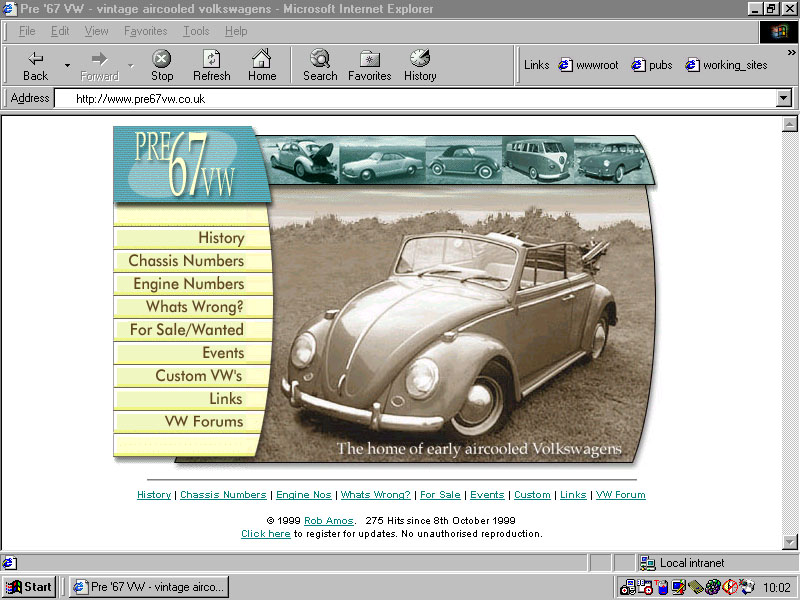Screen dimensions: 800x600
Task: Go back using the Back toolbar button
Action: [35, 66]
